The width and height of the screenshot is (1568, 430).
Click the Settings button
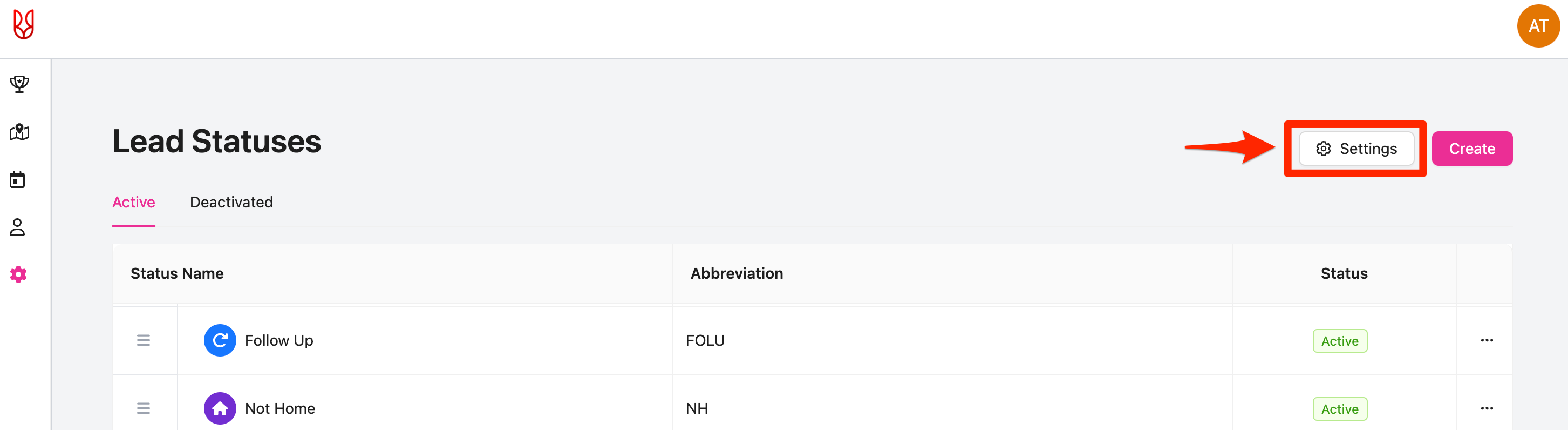1356,149
